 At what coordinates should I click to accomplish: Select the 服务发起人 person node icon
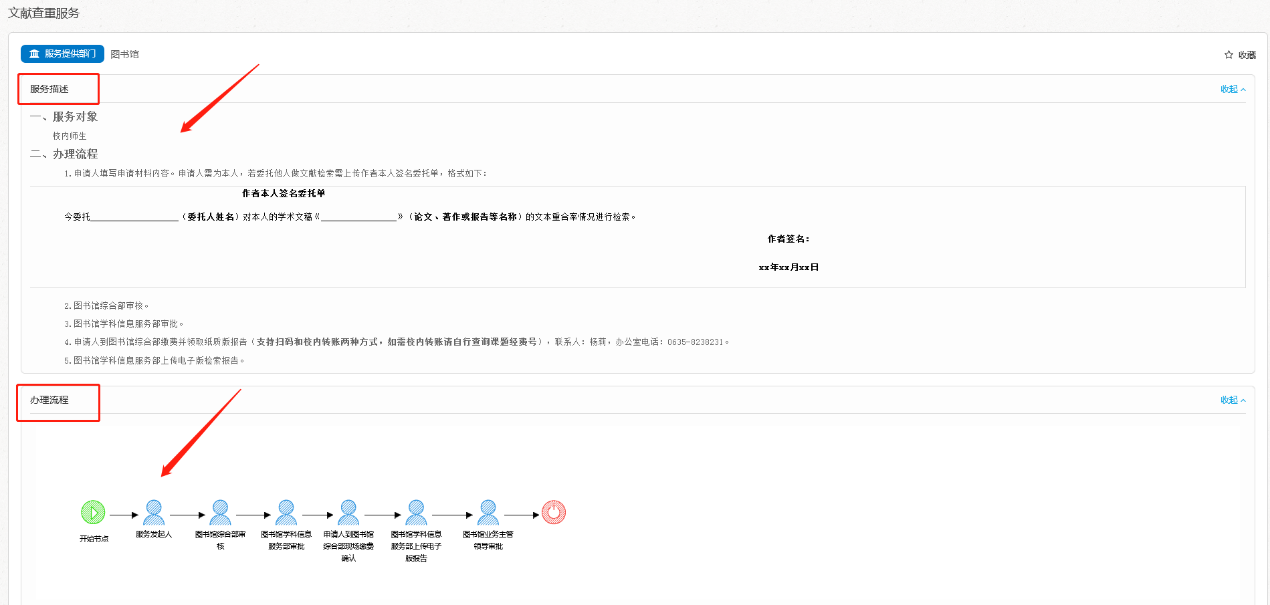pos(154,513)
